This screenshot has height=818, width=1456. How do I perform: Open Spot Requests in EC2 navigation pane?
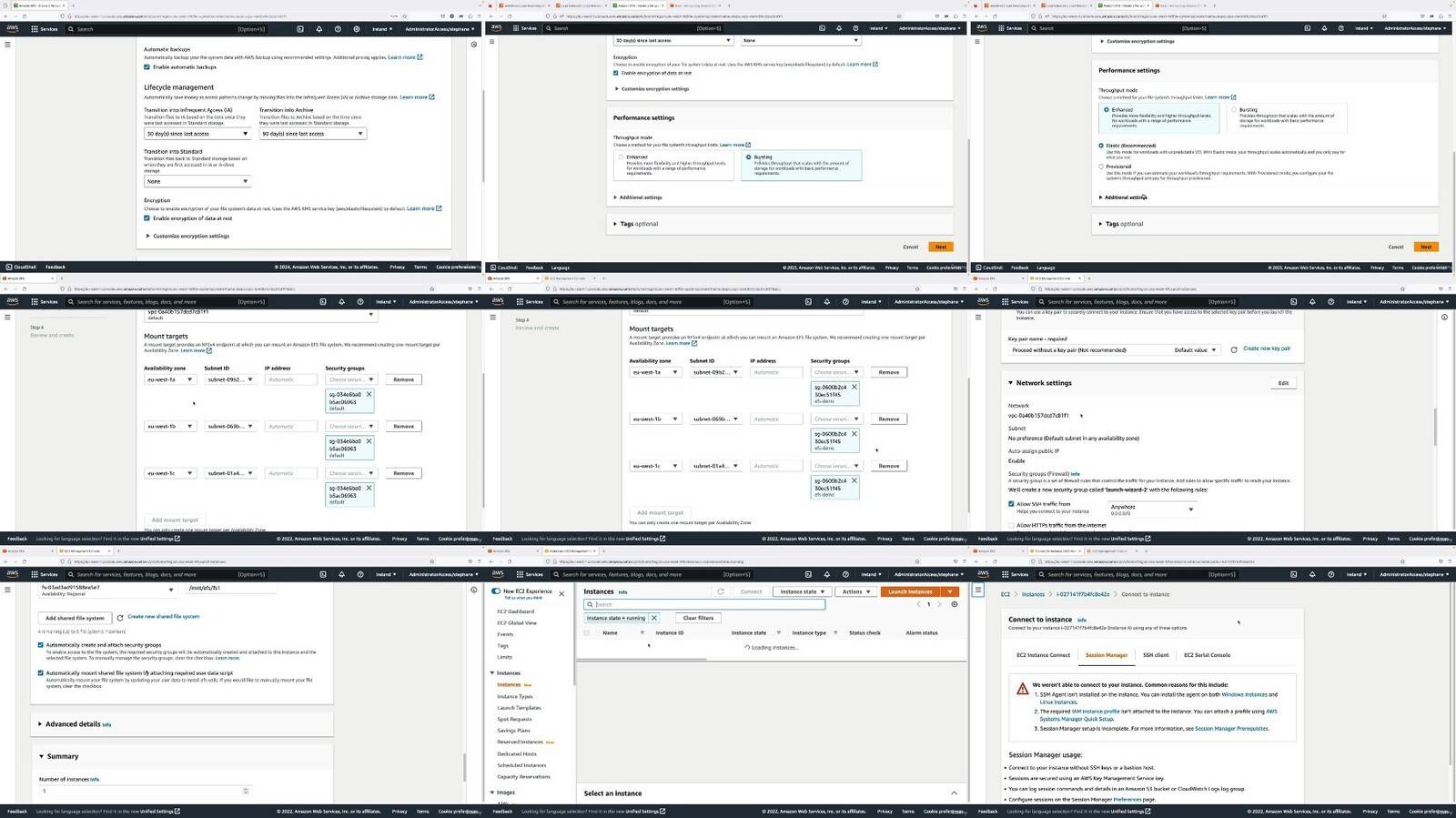coord(514,720)
